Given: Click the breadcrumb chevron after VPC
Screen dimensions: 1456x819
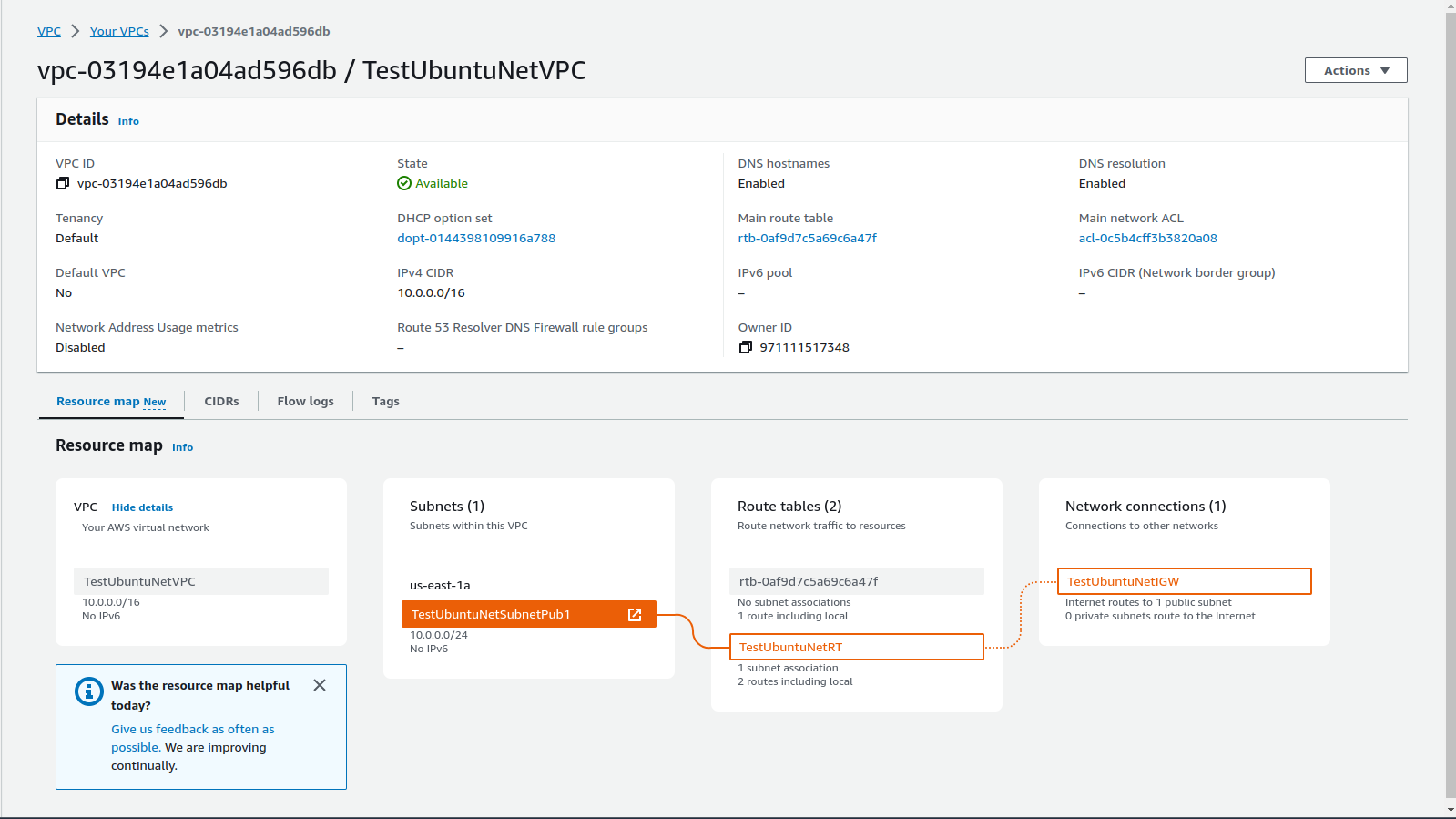Looking at the screenshot, I should coord(76,31).
